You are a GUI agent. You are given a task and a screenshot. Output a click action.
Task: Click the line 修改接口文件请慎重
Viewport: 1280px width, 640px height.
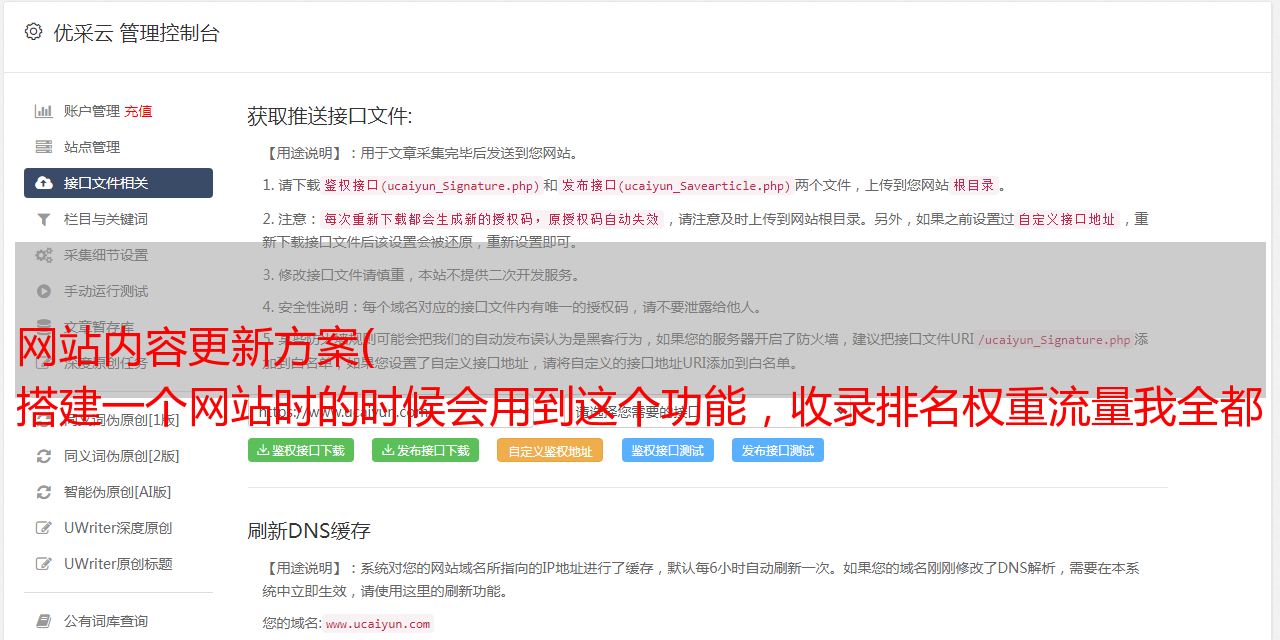422,275
